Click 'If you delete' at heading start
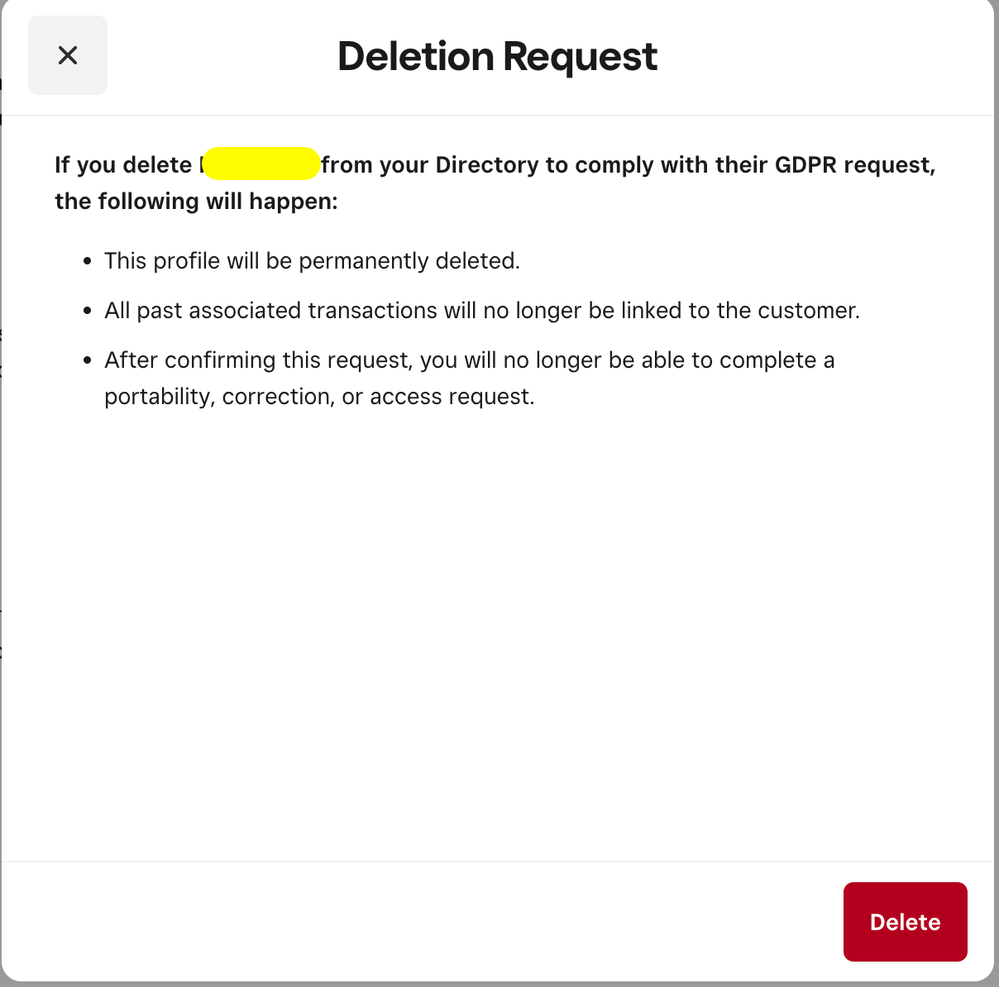Viewport: 999px width, 987px height. (122, 164)
